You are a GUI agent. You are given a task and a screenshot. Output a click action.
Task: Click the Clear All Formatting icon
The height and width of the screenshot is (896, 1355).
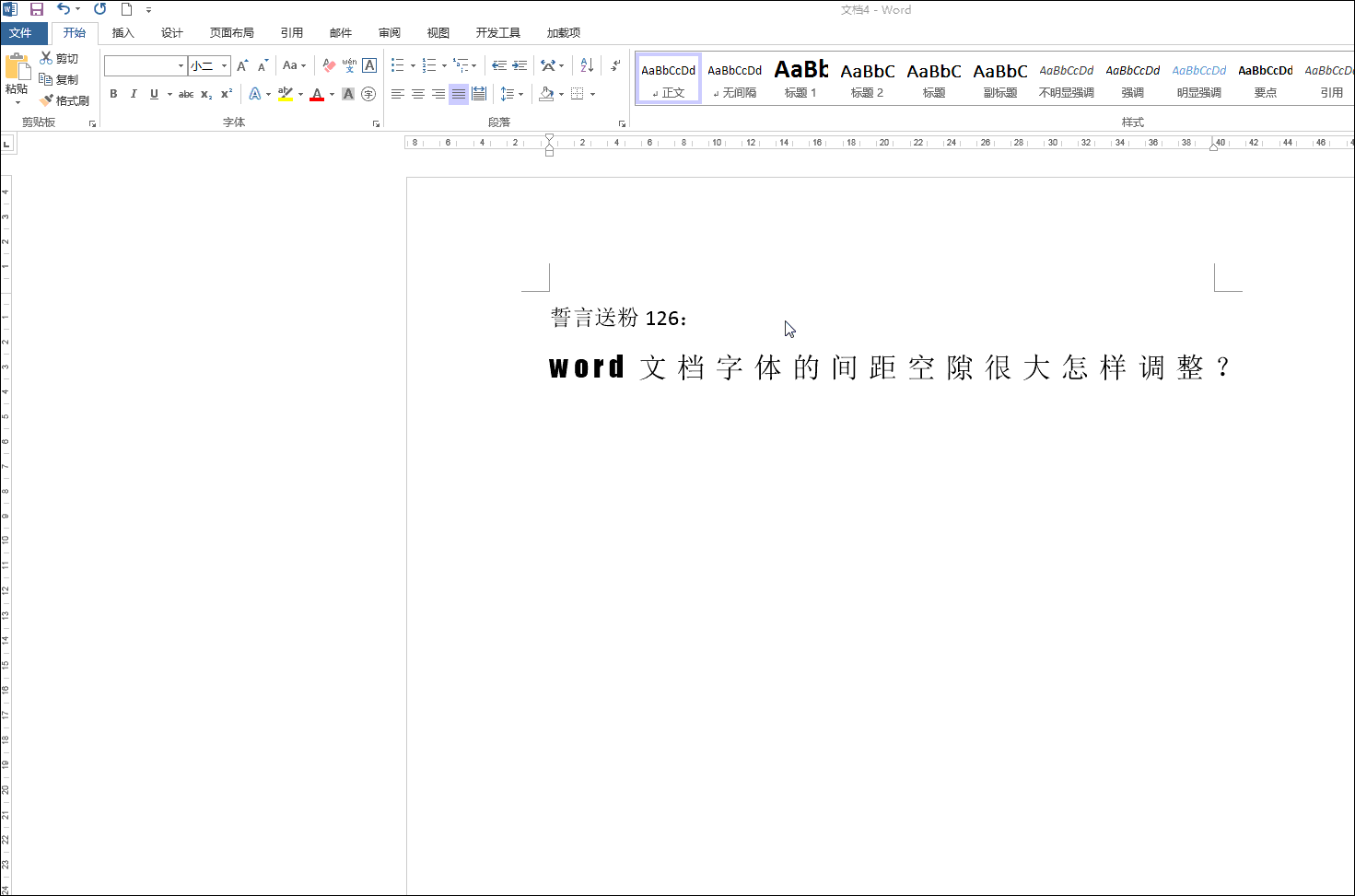(x=329, y=65)
